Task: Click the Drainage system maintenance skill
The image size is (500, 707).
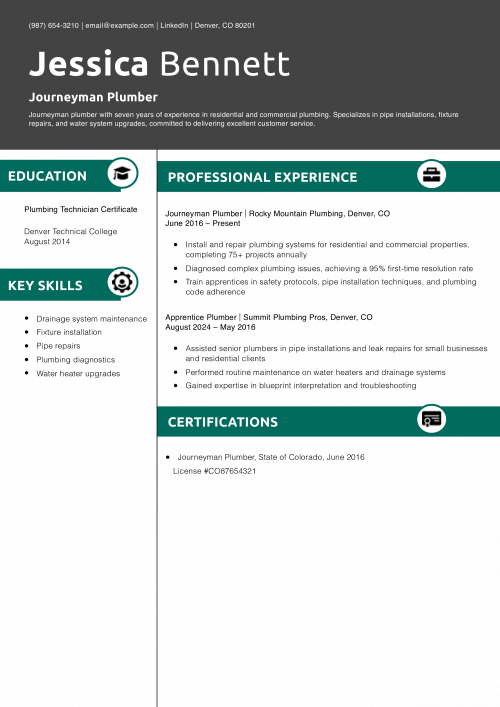Action: click(92, 319)
